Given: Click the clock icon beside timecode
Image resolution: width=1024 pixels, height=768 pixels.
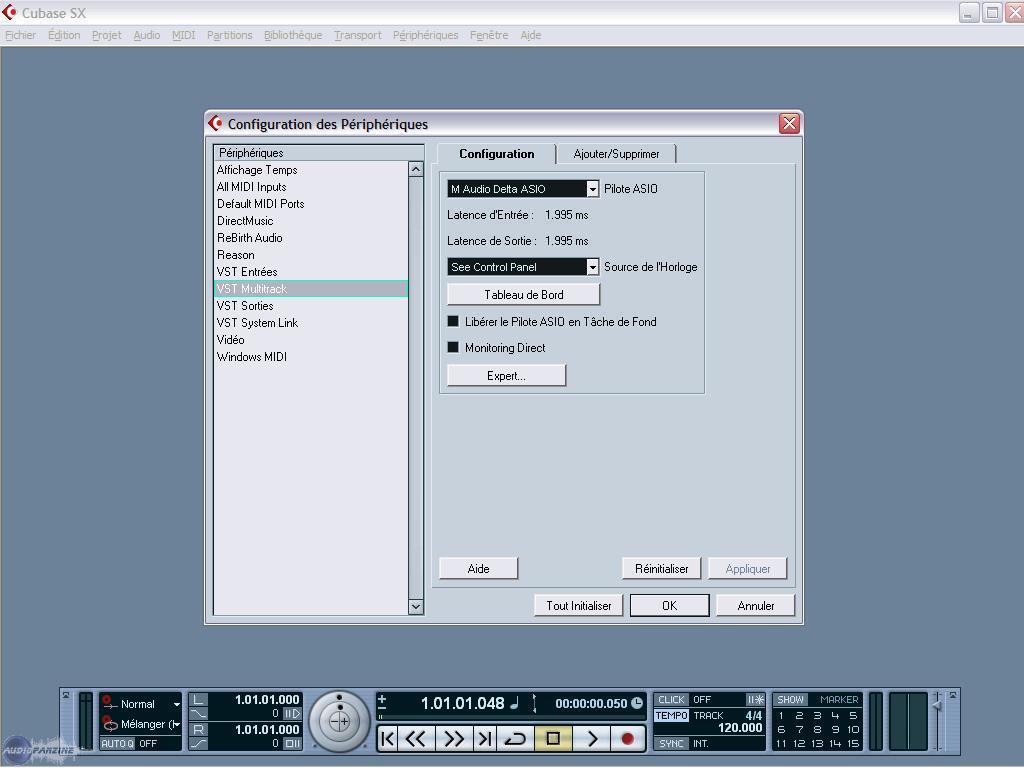Looking at the screenshot, I should (637, 703).
